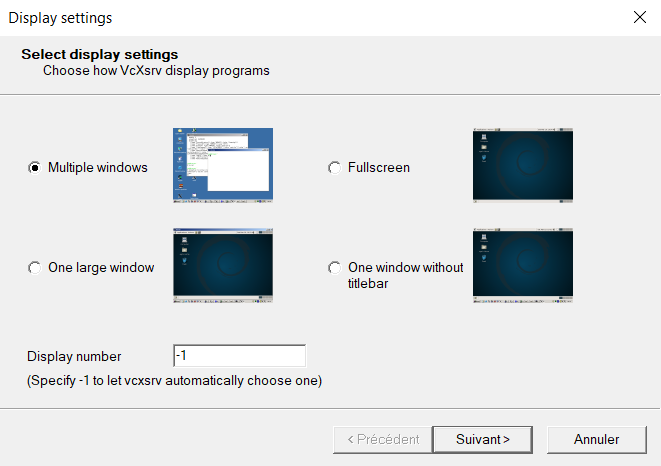
Task: Click the "One window without titlebar" label text
Action: [x=405, y=275]
